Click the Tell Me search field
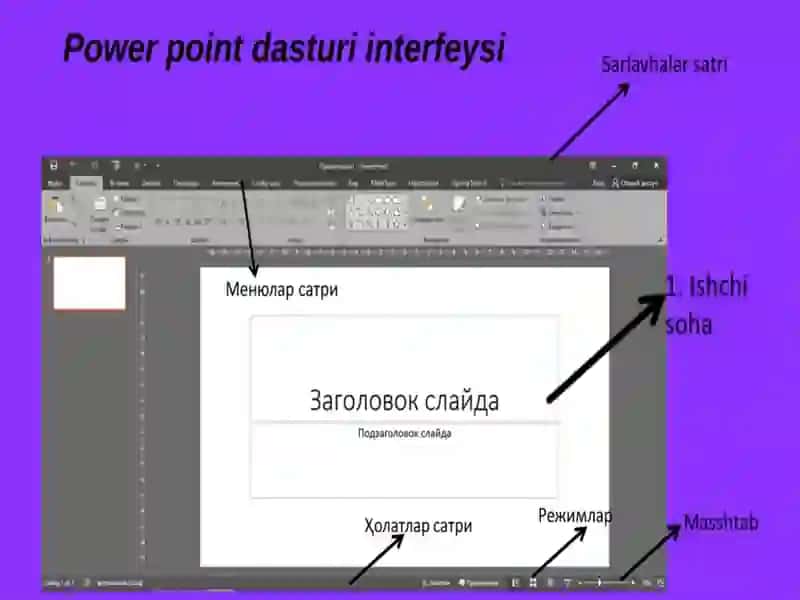Viewport: 800px width, 600px height. (x=534, y=183)
